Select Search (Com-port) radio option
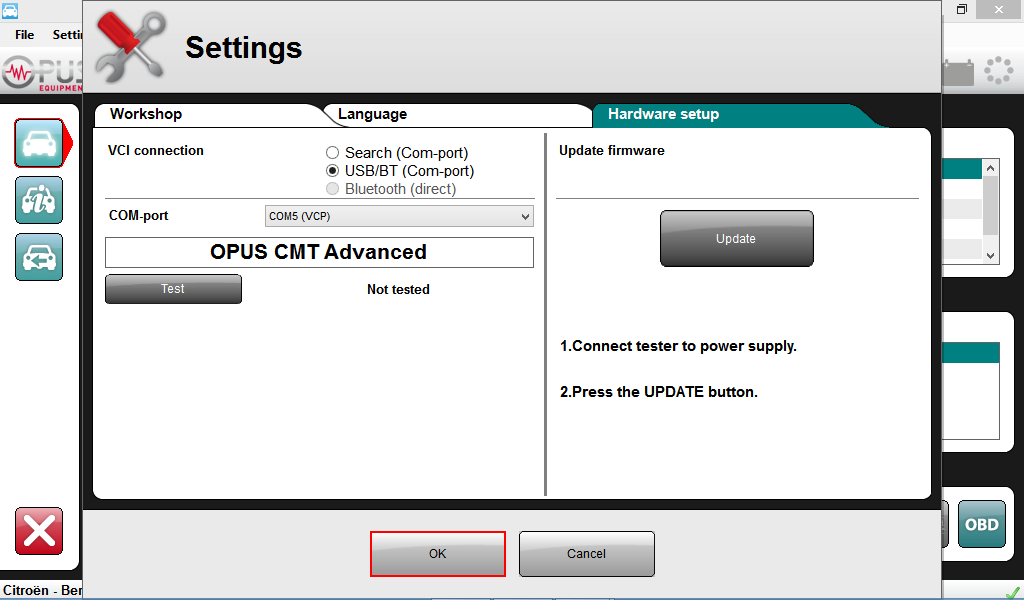This screenshot has width=1024, height=600. click(332, 153)
